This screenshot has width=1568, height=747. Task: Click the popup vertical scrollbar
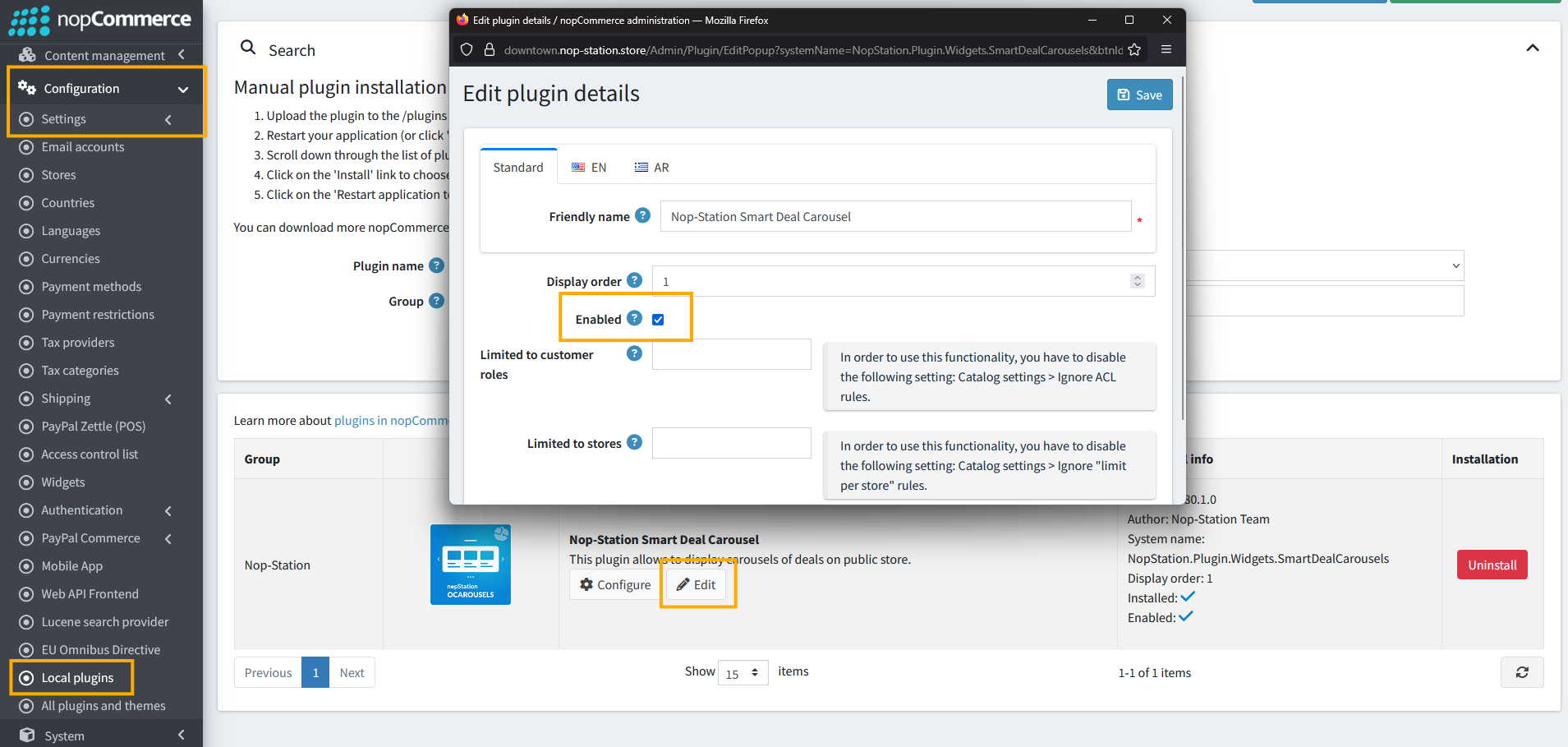(x=1183, y=248)
